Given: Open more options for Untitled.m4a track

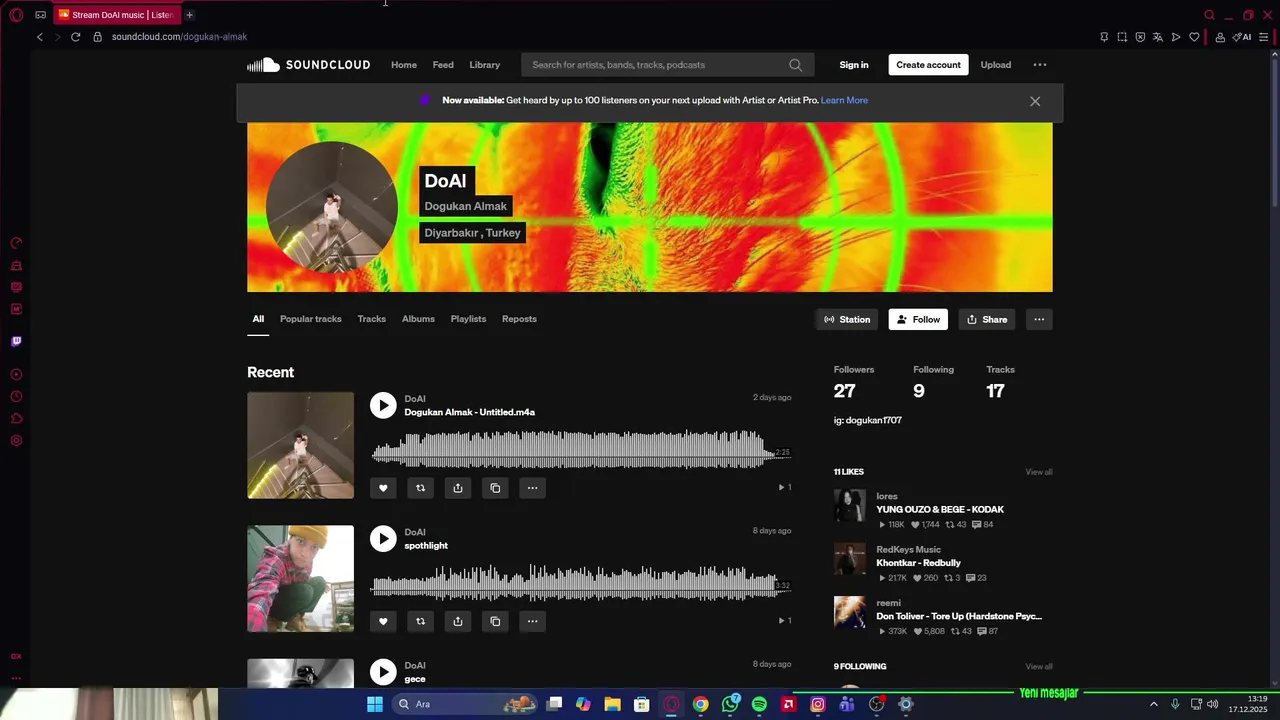Looking at the screenshot, I should point(532,488).
